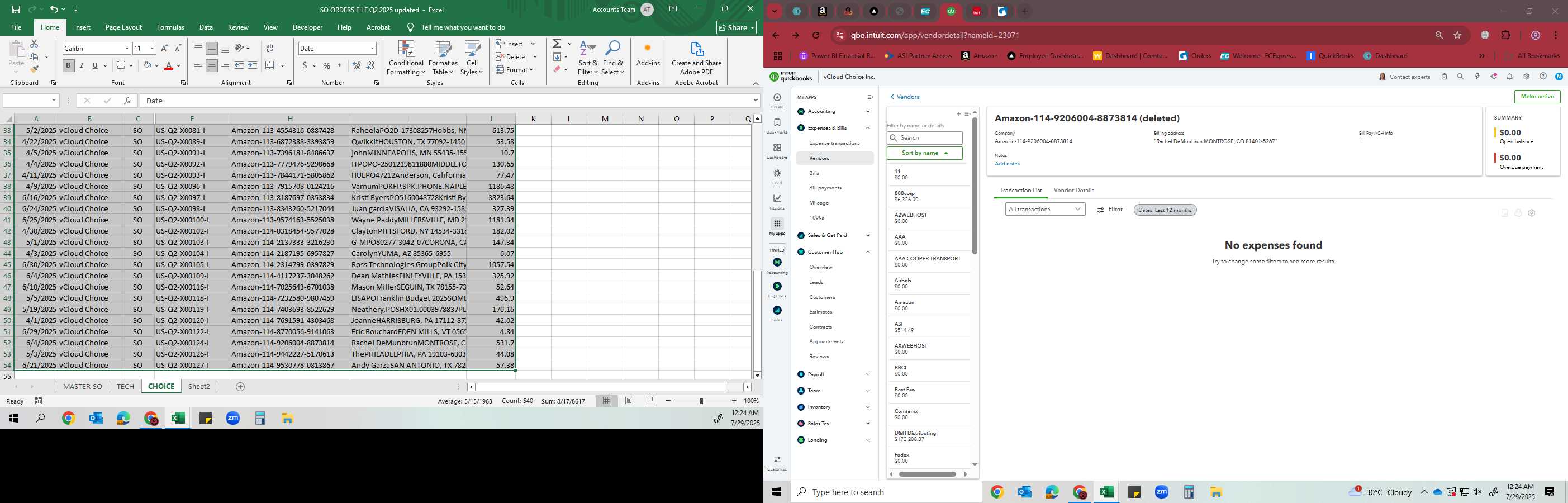Viewport: 1568px width, 503px height.
Task: Open the Date number format dropdown
Action: 372,48
